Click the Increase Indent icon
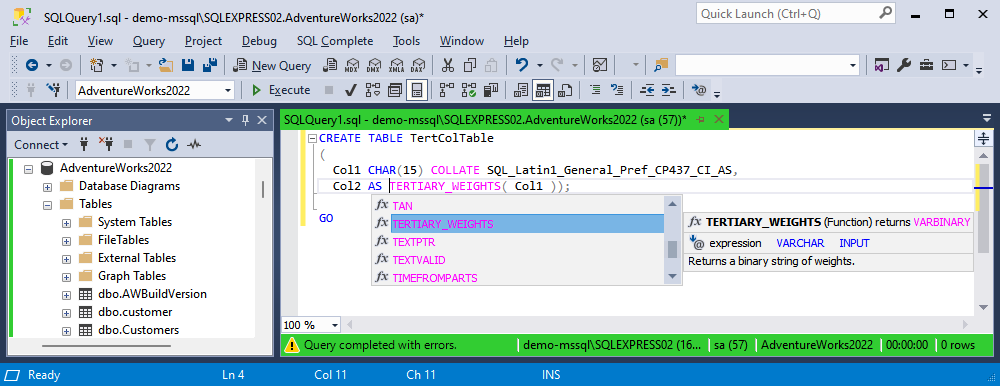The height and width of the screenshot is (386, 1000). [668, 90]
